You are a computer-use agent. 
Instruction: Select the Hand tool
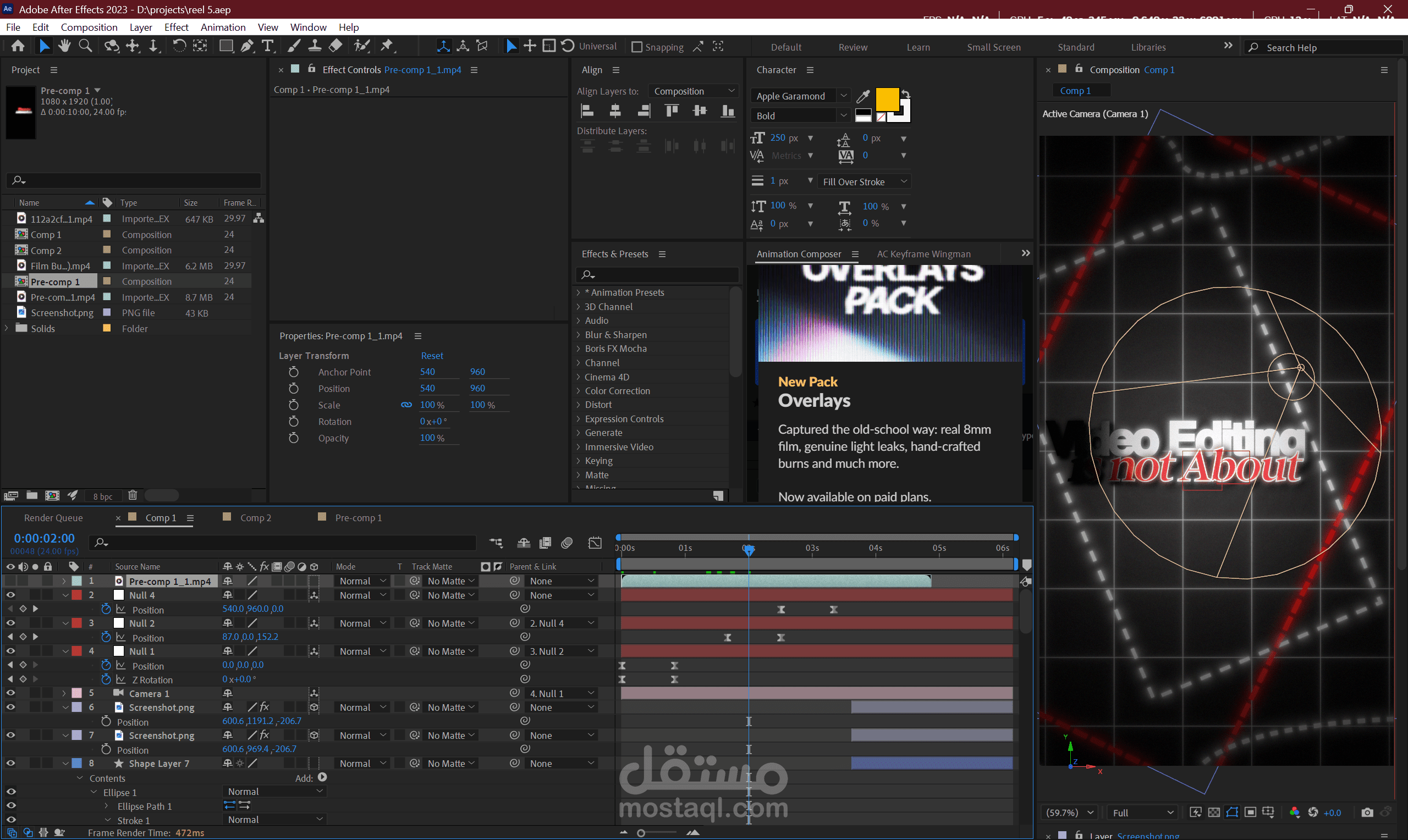(x=64, y=46)
